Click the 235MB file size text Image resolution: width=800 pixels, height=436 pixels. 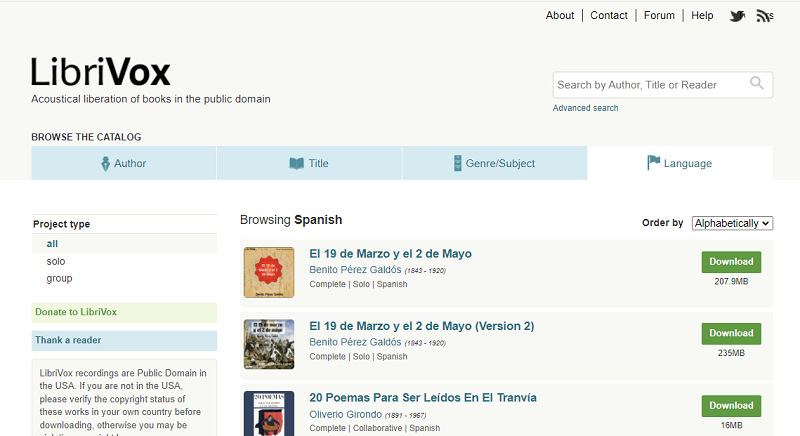(731, 353)
